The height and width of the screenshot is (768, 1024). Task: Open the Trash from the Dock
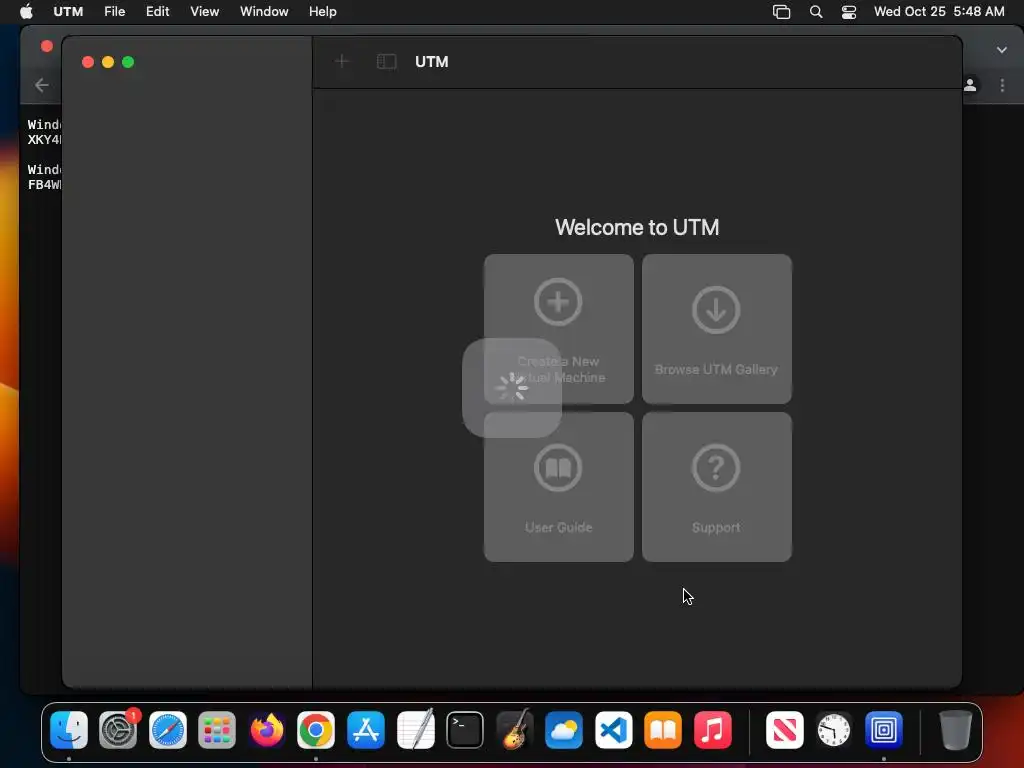tap(955, 729)
